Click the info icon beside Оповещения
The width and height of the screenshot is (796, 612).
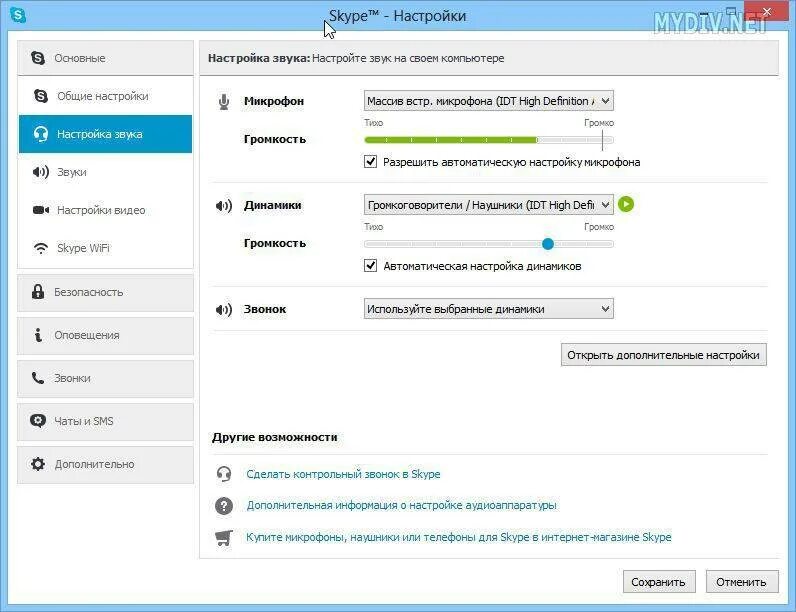(38, 335)
